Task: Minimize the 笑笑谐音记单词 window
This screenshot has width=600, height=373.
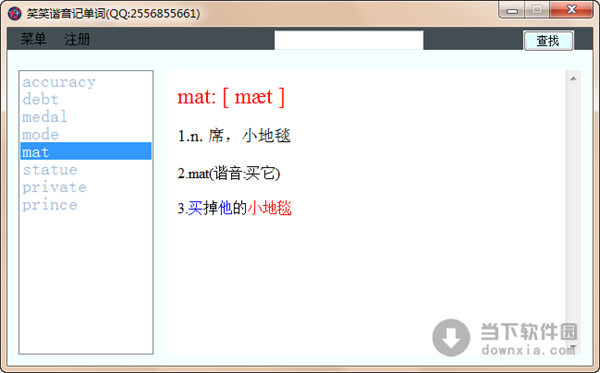Action: [x=512, y=10]
